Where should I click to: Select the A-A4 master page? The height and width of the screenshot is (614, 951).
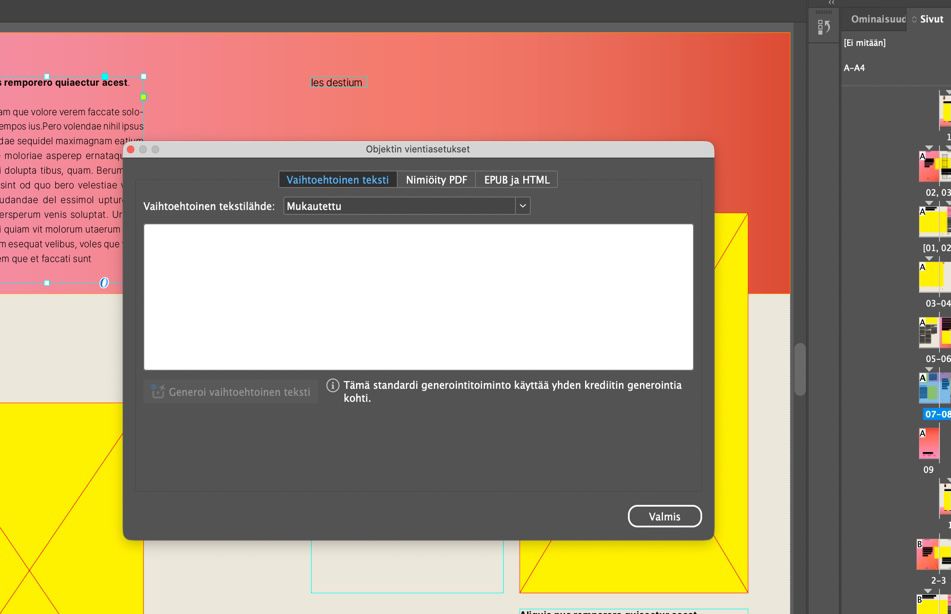[854, 68]
